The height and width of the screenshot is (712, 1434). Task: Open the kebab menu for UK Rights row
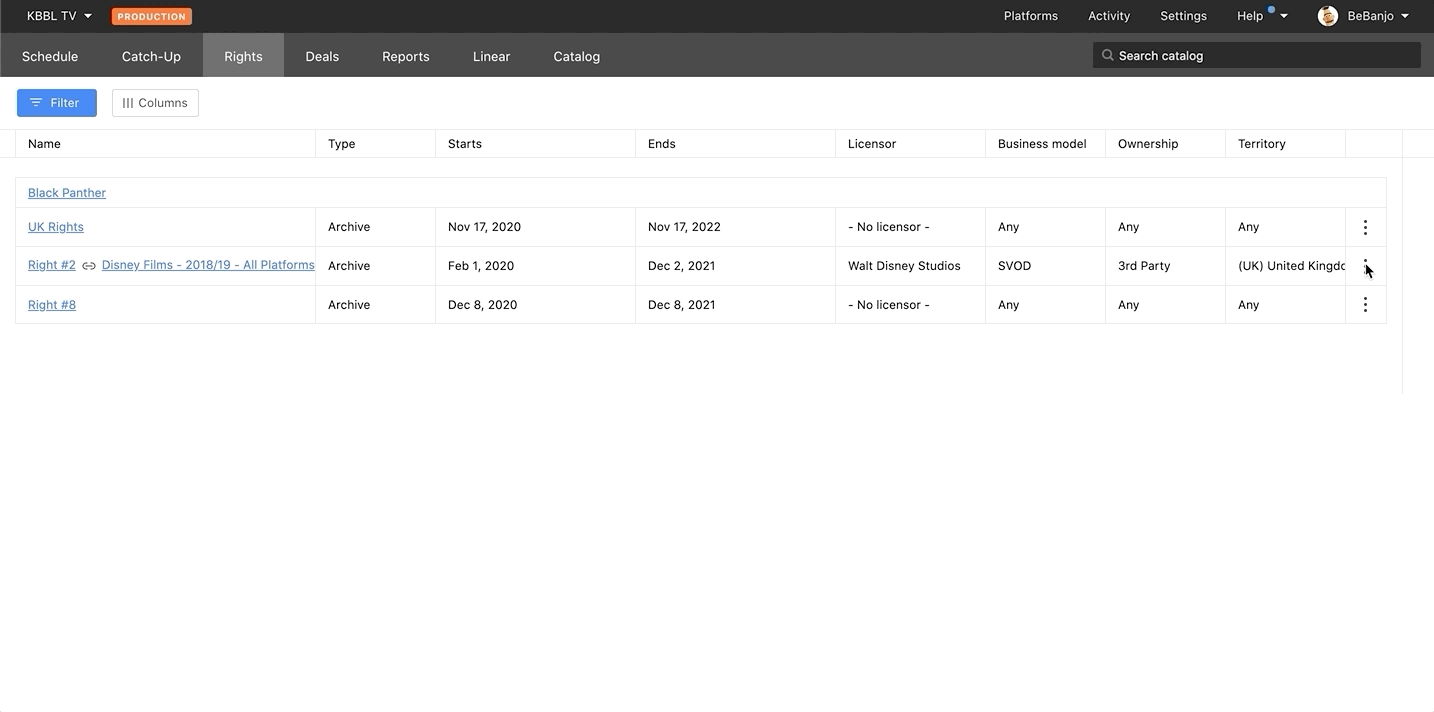(x=1365, y=227)
